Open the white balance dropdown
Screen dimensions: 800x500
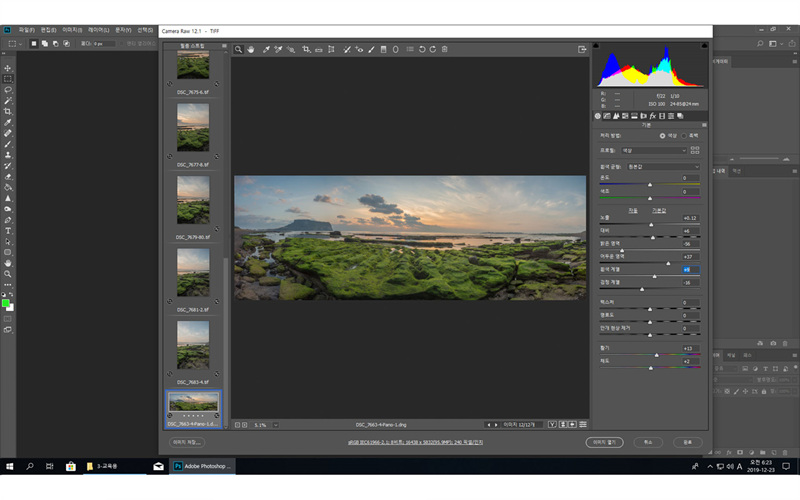[663, 167]
